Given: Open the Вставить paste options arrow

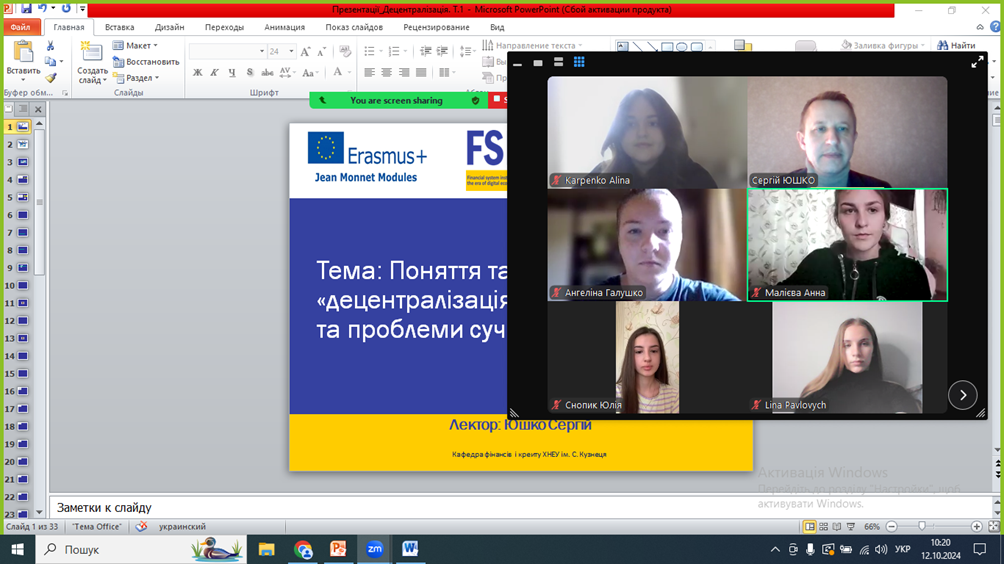Looking at the screenshot, I should tap(23, 79).
